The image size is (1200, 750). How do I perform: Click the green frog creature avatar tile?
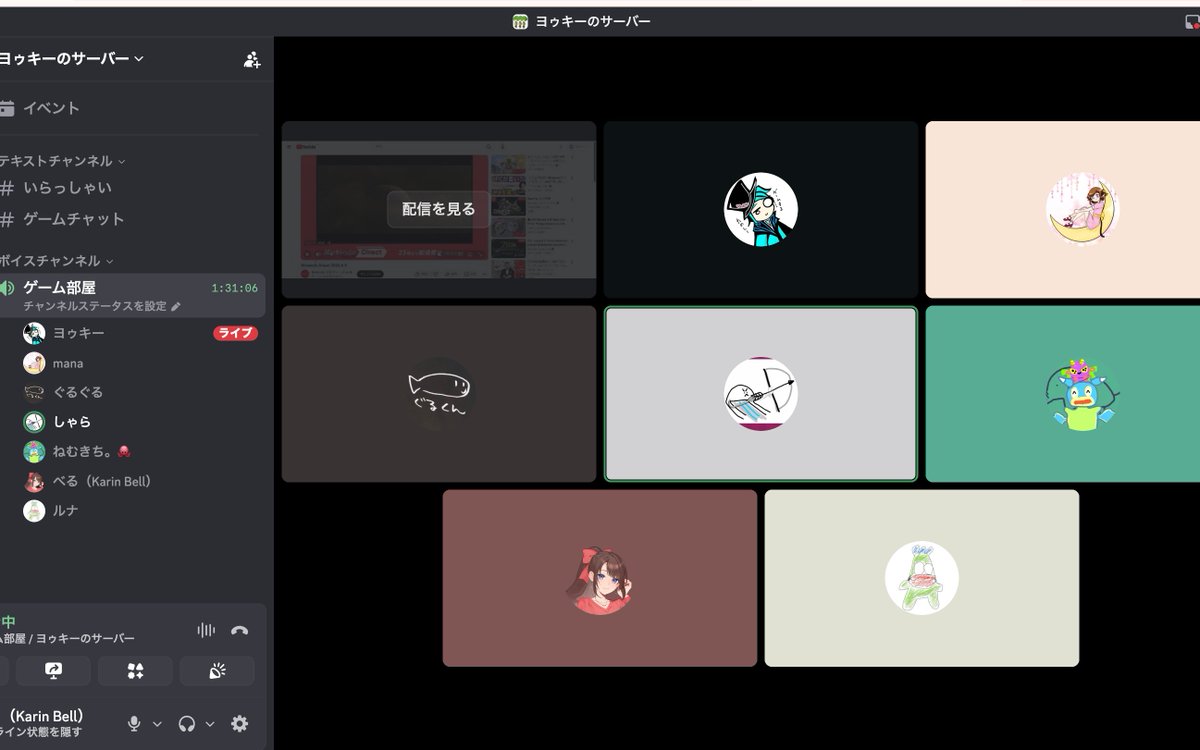(922, 578)
